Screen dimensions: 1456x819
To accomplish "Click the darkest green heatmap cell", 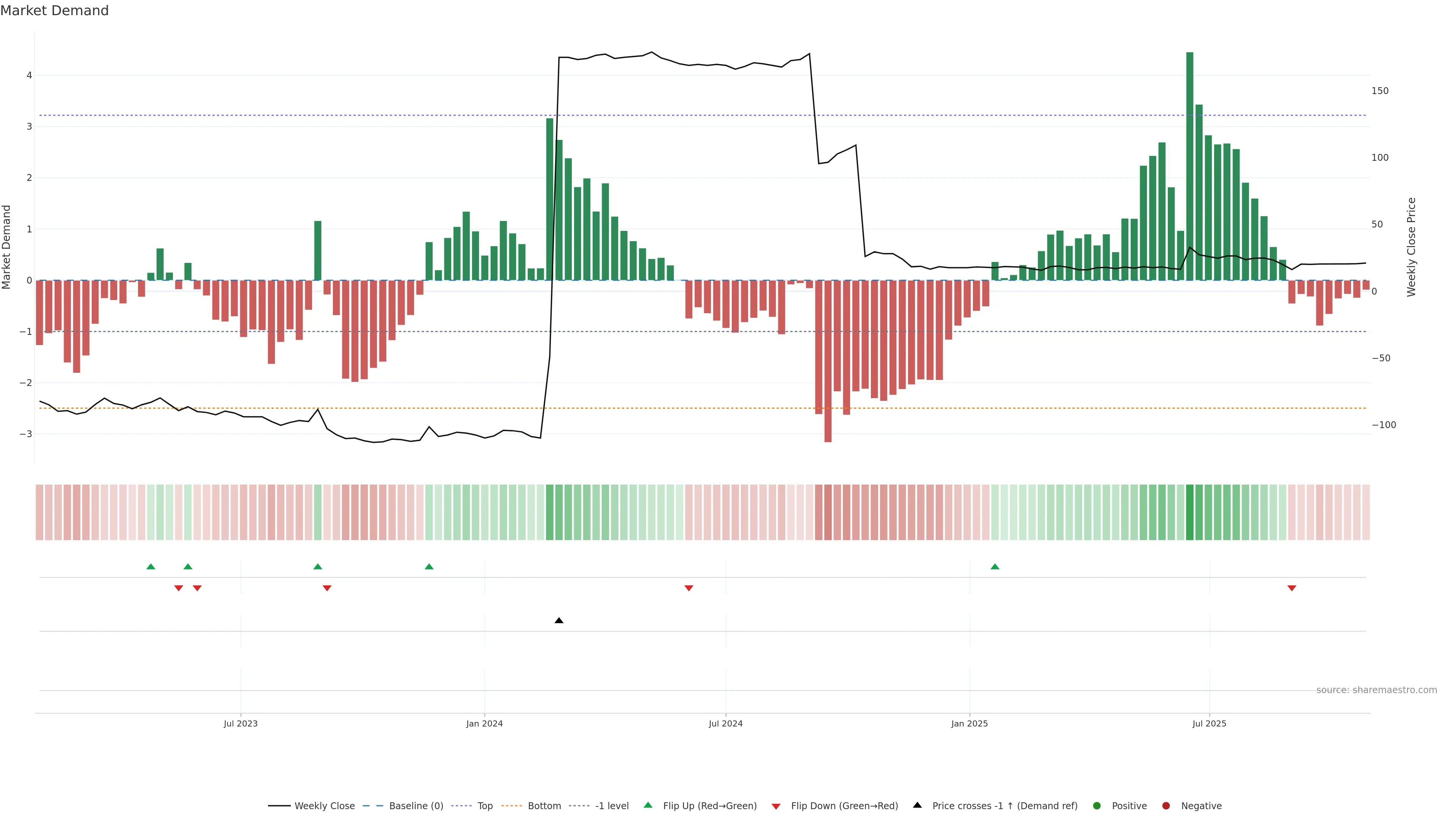I will point(1190,512).
